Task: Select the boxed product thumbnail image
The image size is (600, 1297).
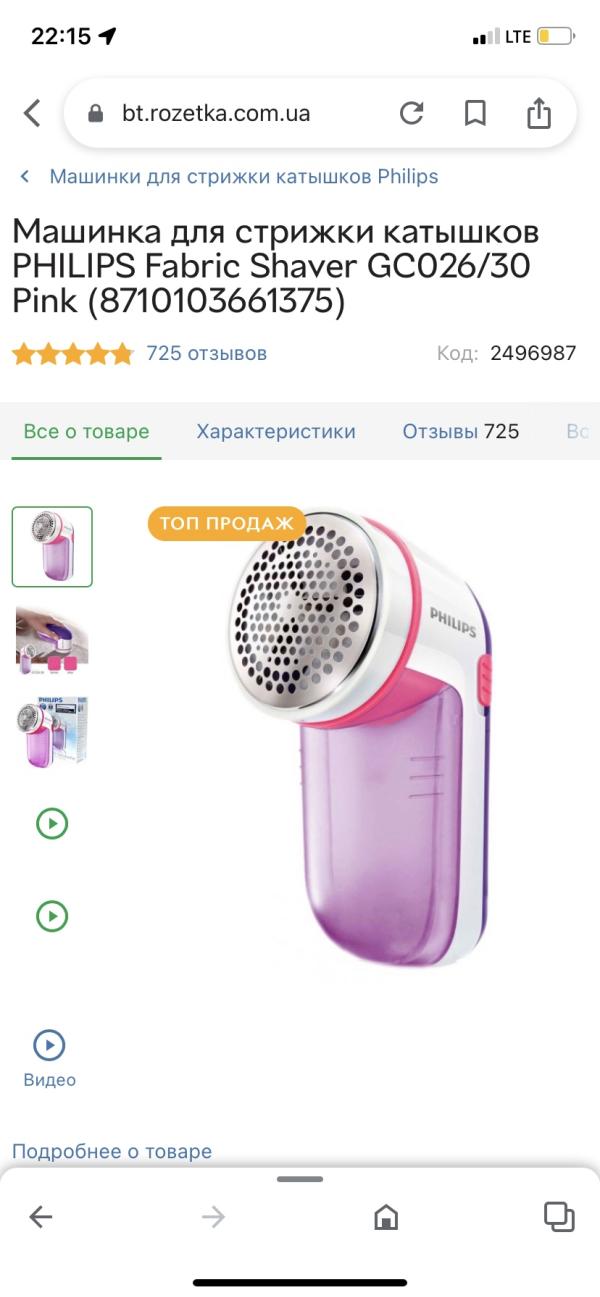Action: [52, 731]
